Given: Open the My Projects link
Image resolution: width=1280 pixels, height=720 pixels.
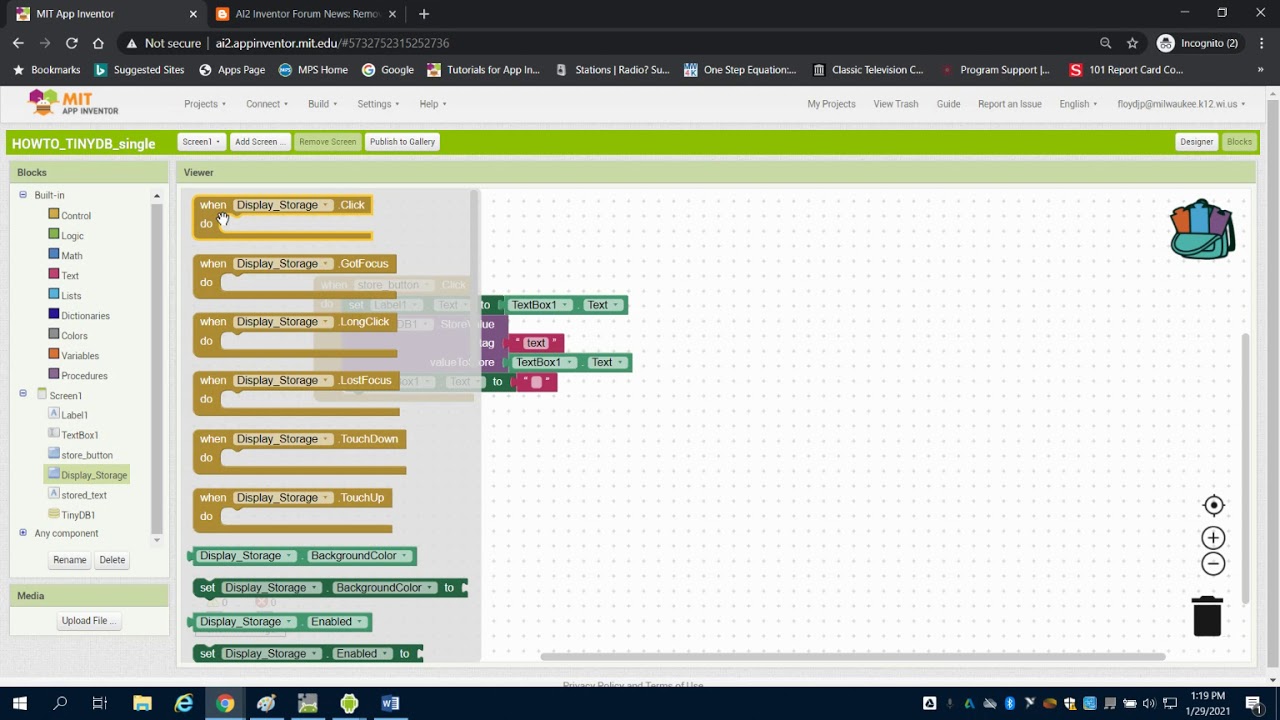Looking at the screenshot, I should coord(831,104).
